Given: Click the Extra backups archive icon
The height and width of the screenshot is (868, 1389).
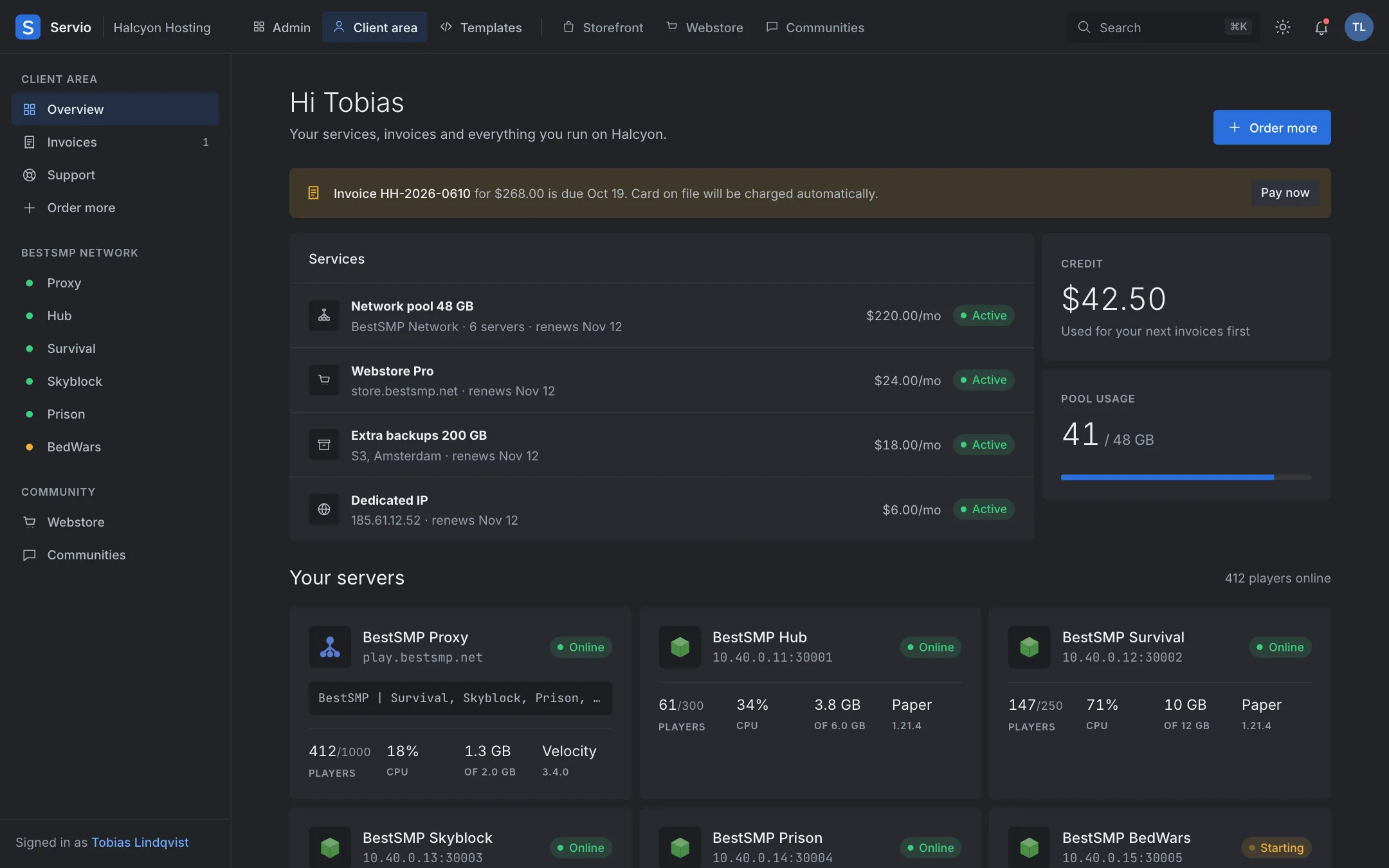Looking at the screenshot, I should point(324,445).
